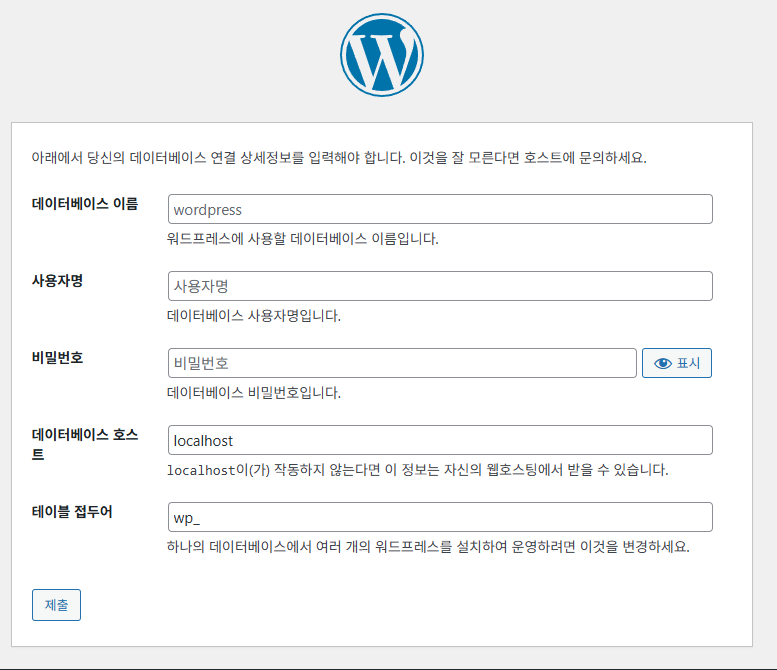Focus the 데이터베이스 이름 input field

(x=440, y=209)
